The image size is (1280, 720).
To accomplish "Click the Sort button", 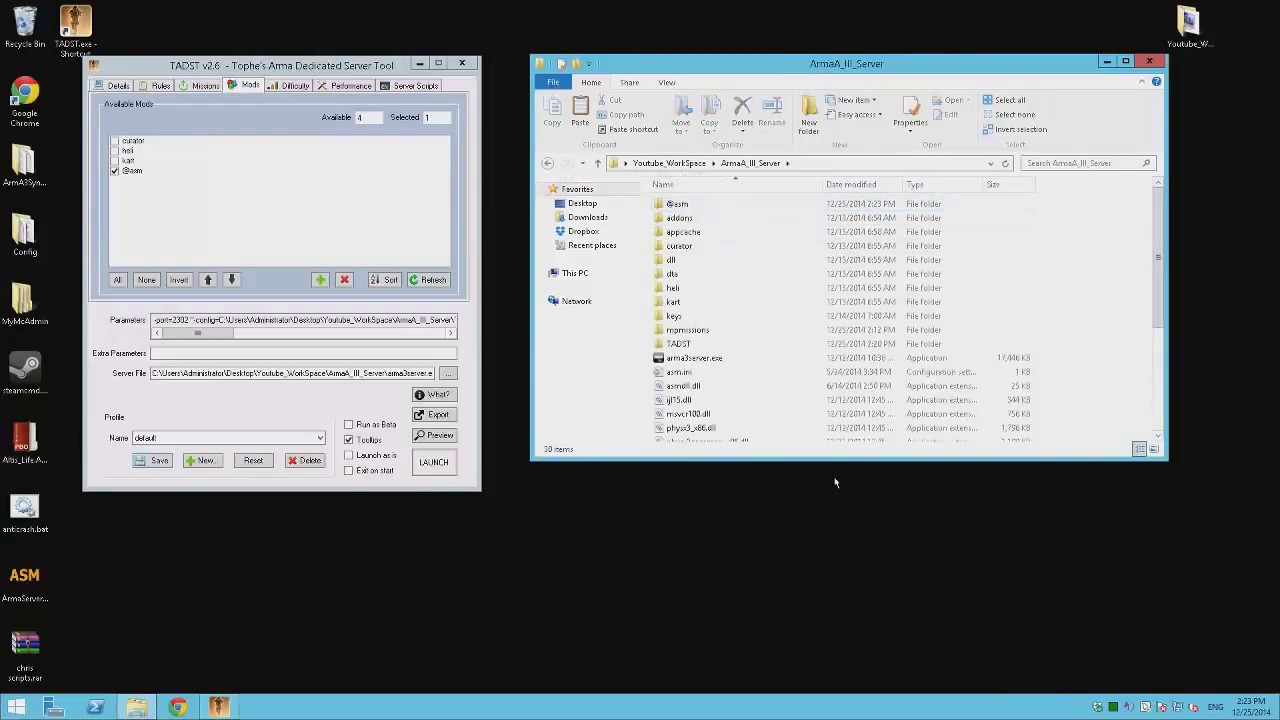I will [x=384, y=280].
